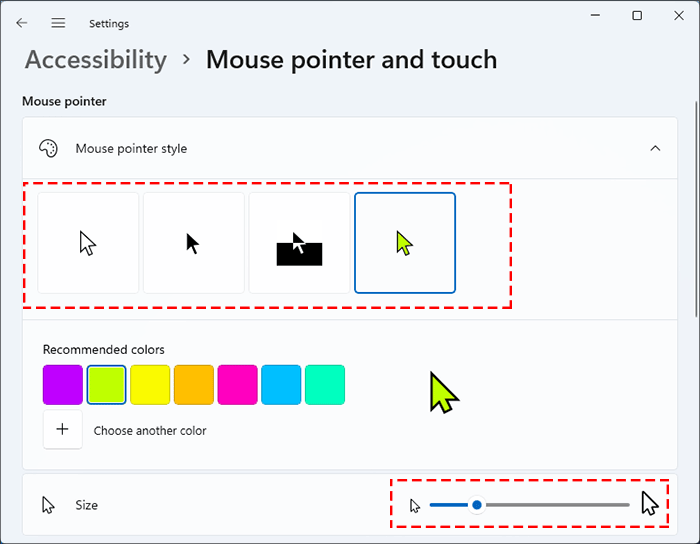Select the custom lime pointer style
The height and width of the screenshot is (544, 700).
pos(405,243)
